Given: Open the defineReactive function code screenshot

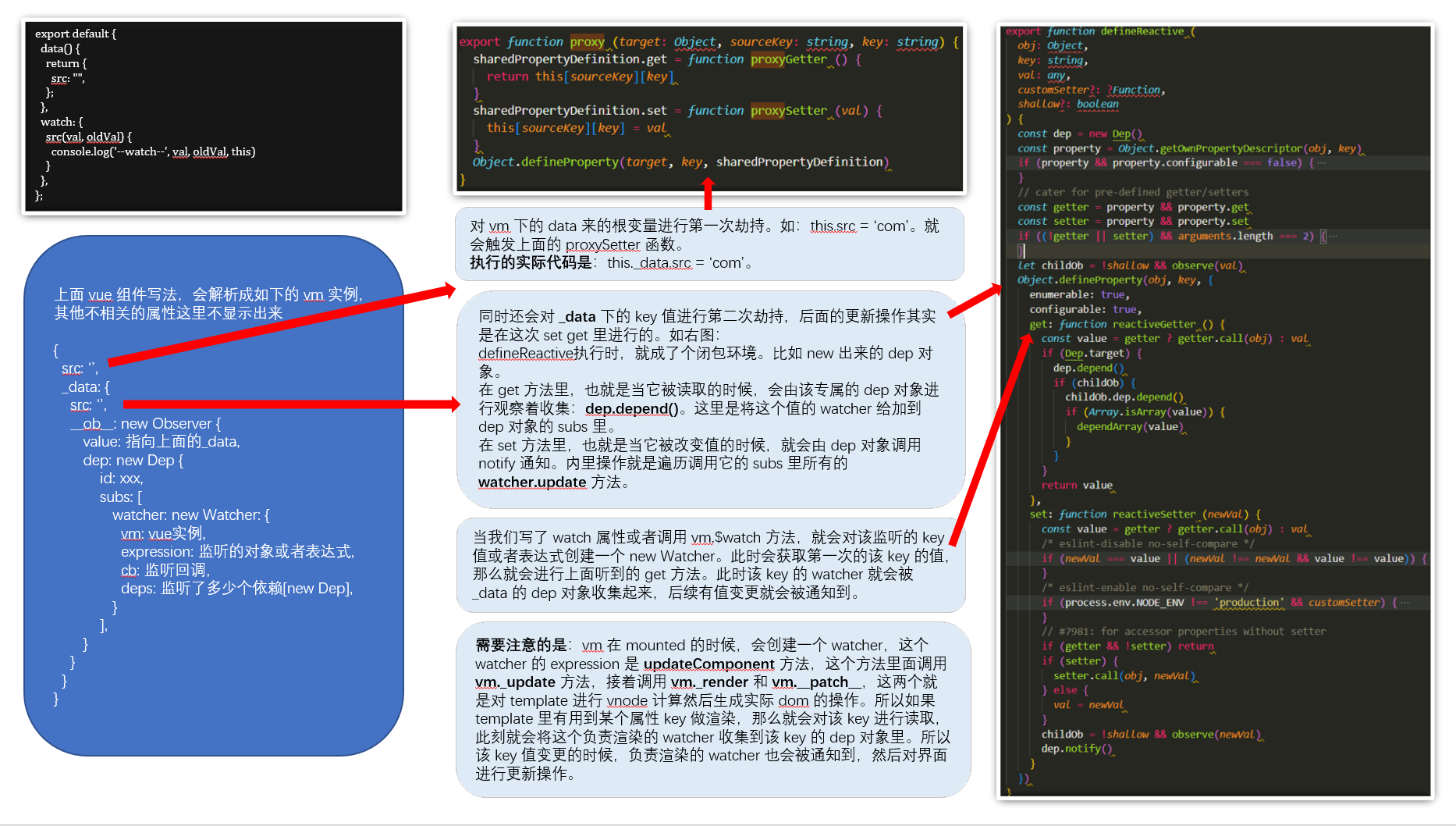Looking at the screenshot, I should [1216, 410].
